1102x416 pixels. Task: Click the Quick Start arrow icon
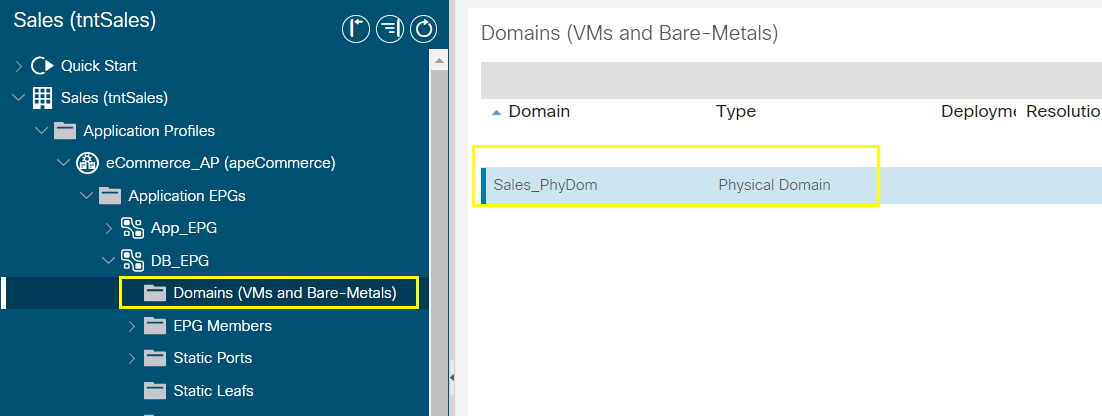[43, 66]
